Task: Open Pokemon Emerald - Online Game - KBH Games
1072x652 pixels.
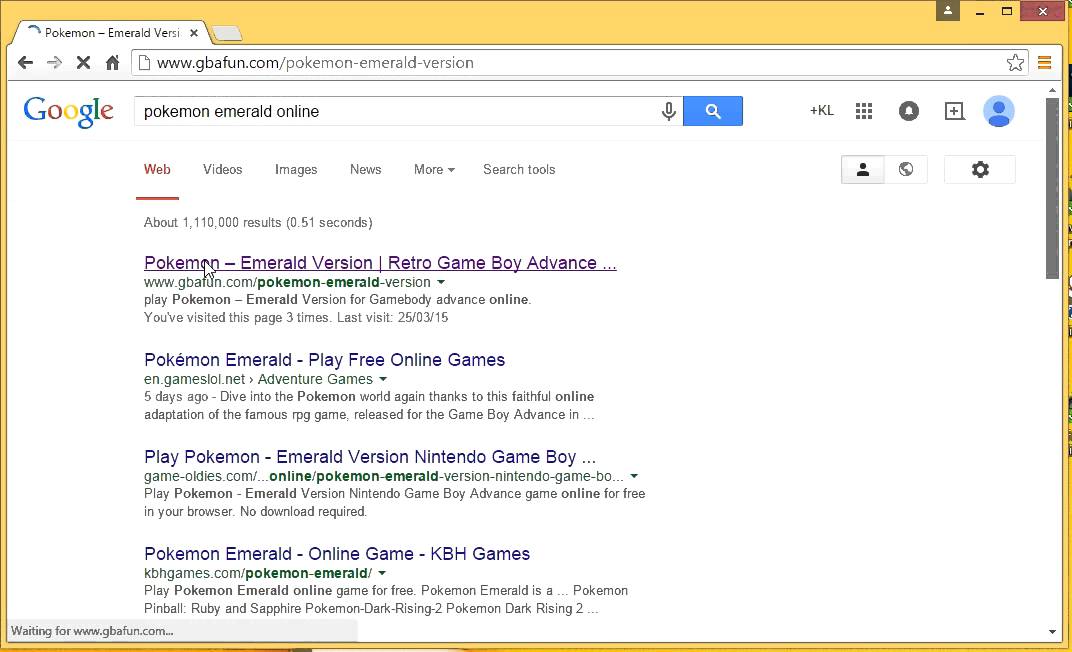Action: pos(337,554)
